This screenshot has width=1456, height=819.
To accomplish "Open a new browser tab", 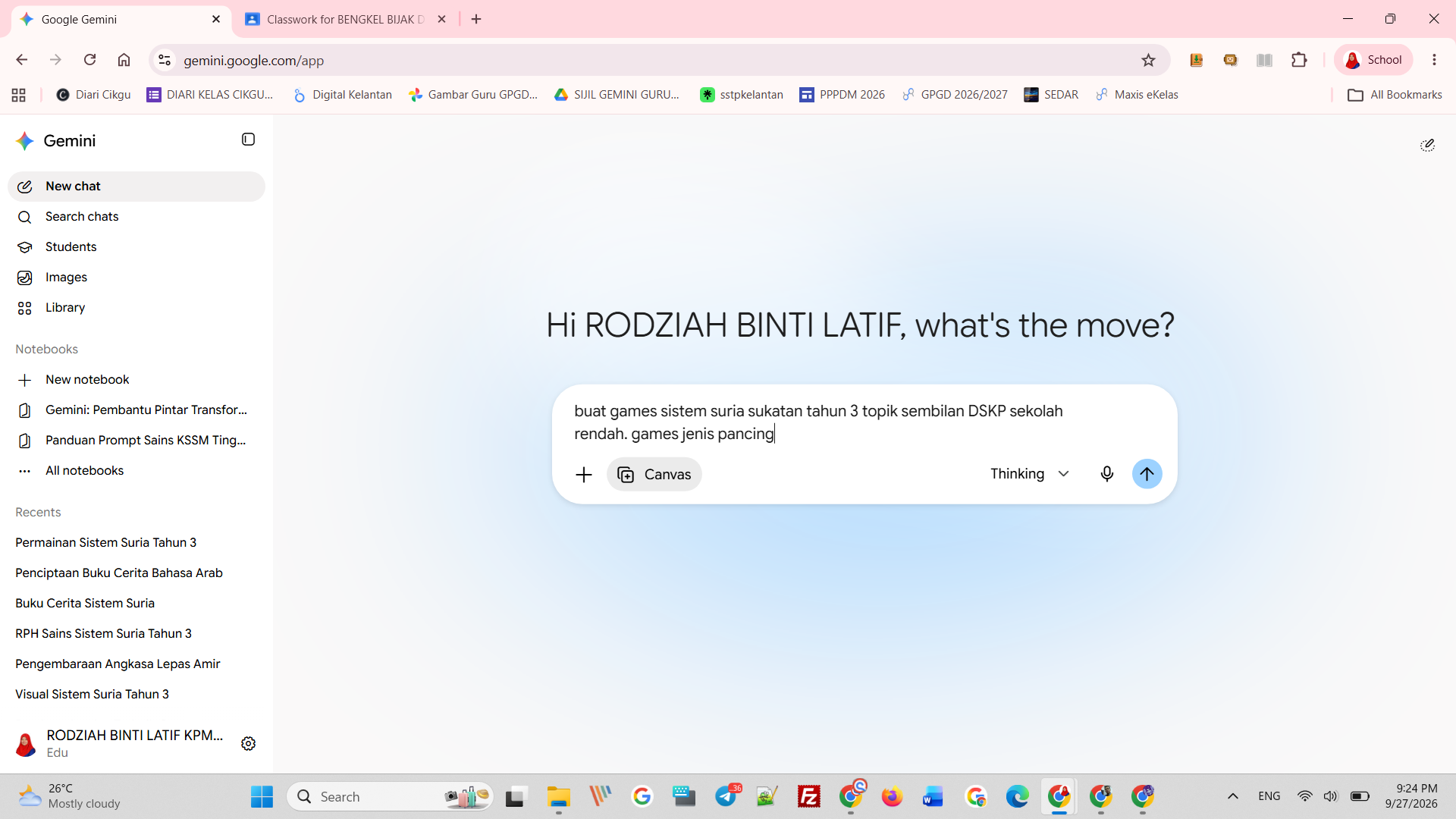I will coord(476,19).
